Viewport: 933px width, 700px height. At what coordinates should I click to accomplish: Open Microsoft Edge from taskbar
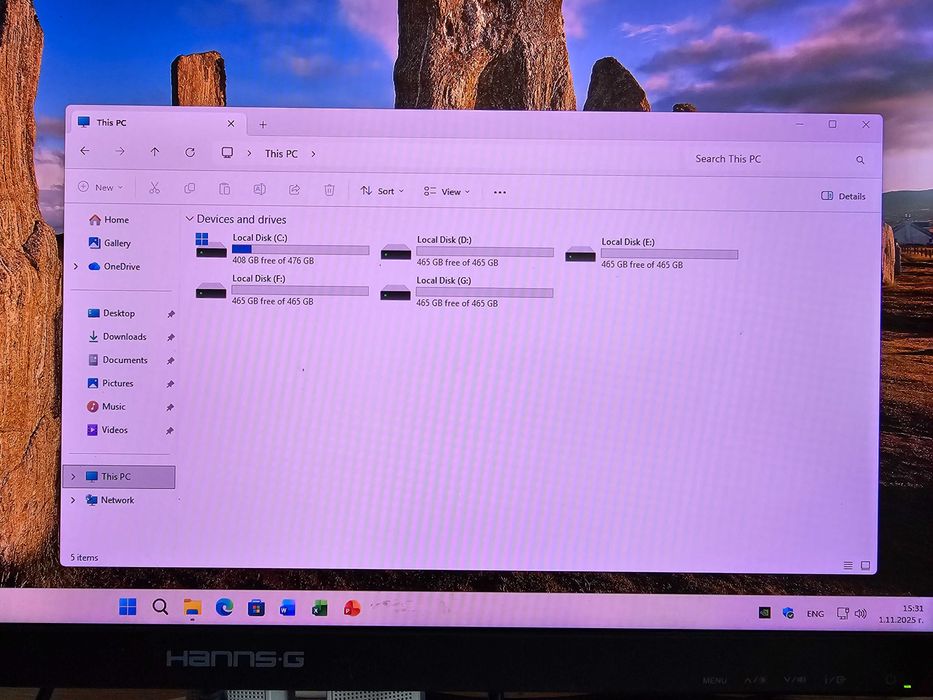[224, 607]
